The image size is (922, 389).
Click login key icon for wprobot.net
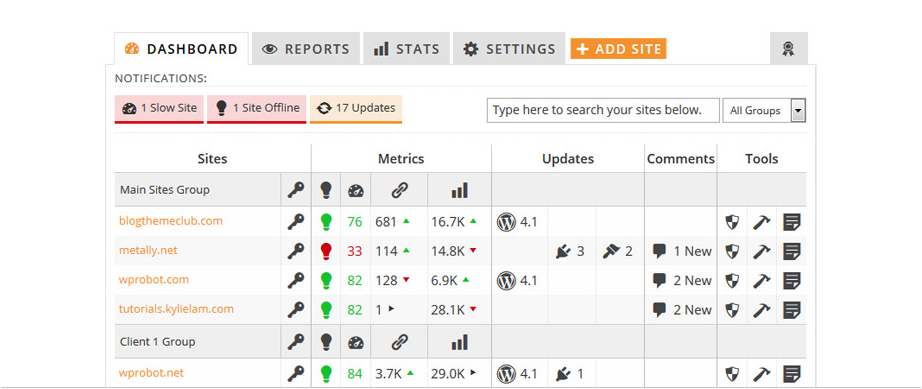pos(296,374)
